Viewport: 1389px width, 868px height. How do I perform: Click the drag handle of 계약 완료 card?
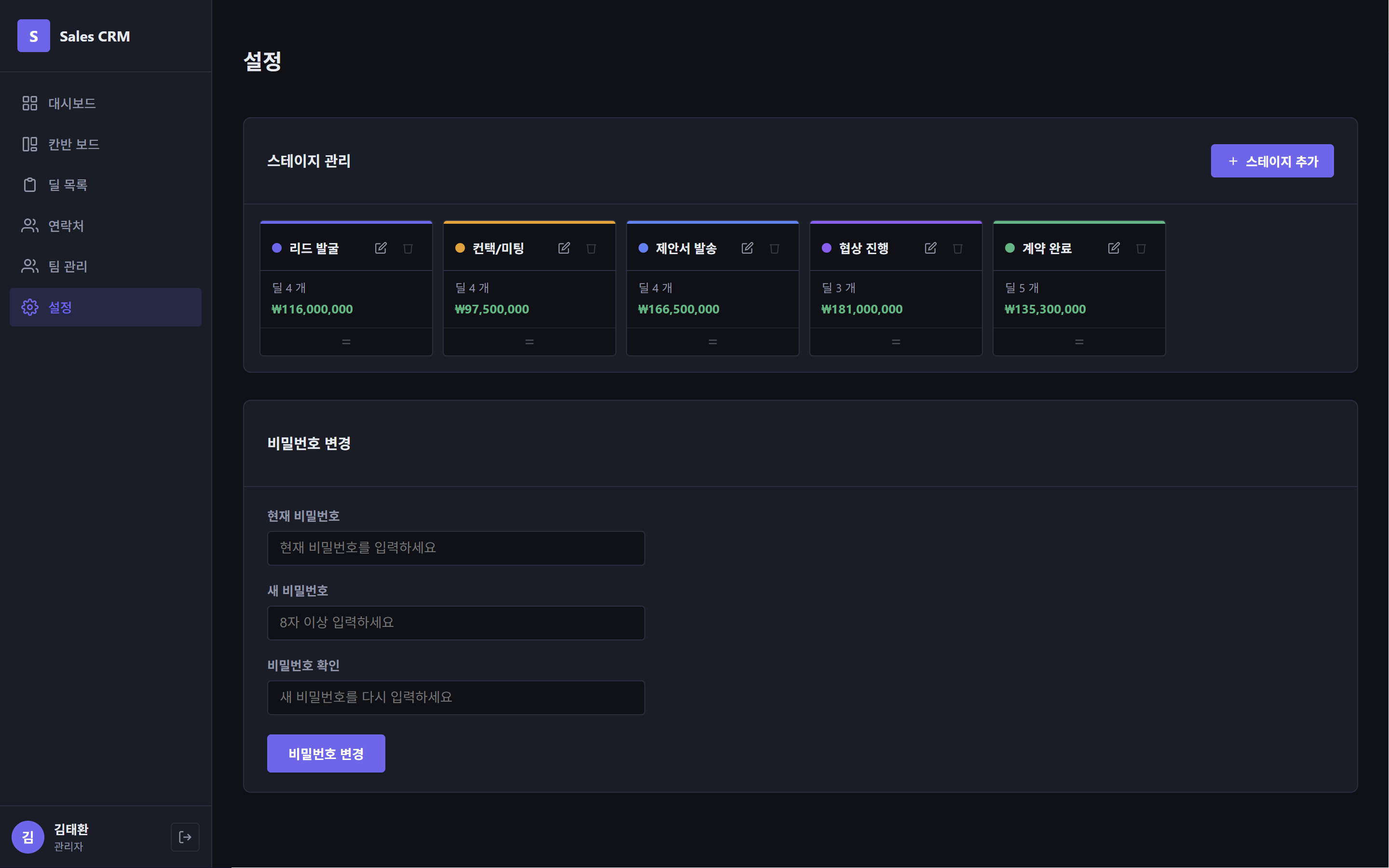pos(1079,342)
